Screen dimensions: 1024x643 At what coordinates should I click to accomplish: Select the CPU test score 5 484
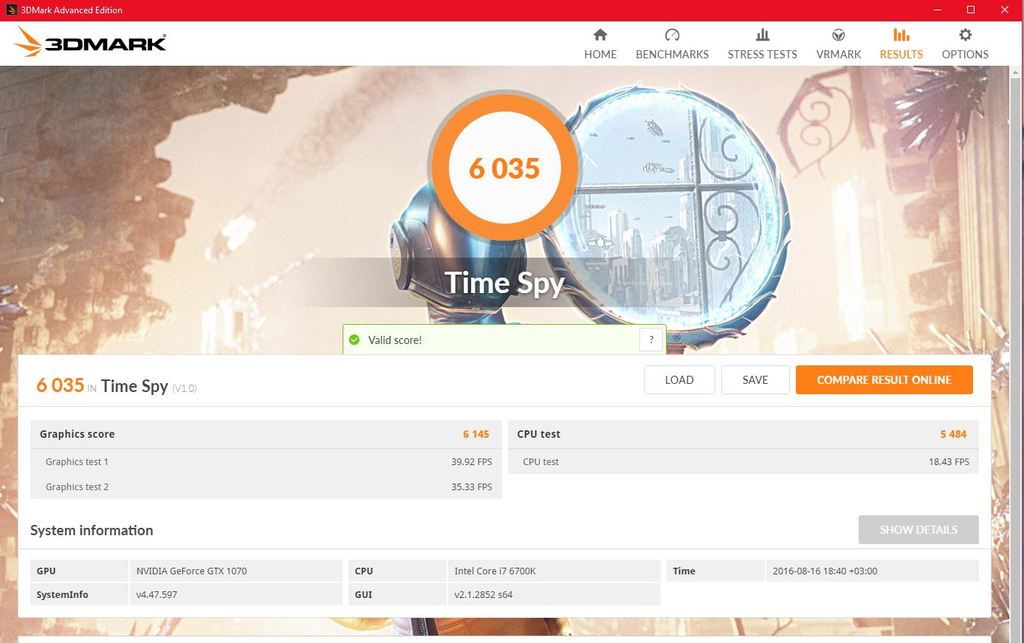pos(953,434)
